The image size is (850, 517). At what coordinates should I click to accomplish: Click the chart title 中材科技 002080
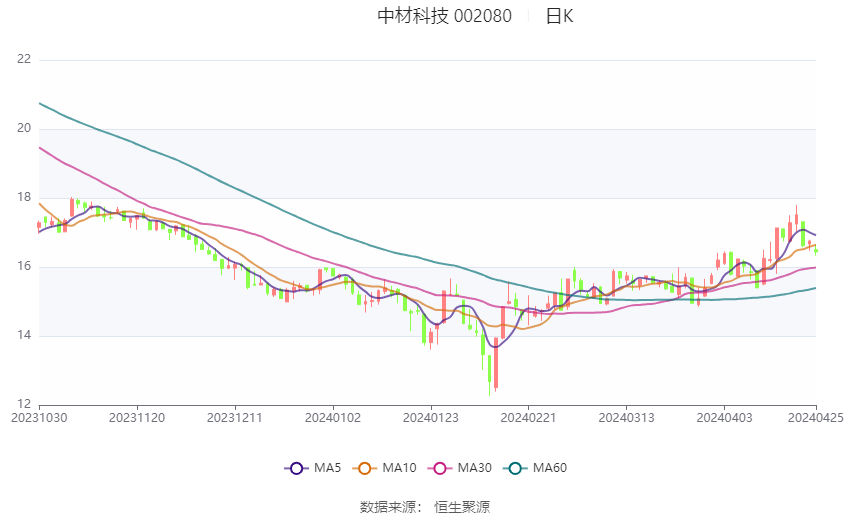[445, 16]
